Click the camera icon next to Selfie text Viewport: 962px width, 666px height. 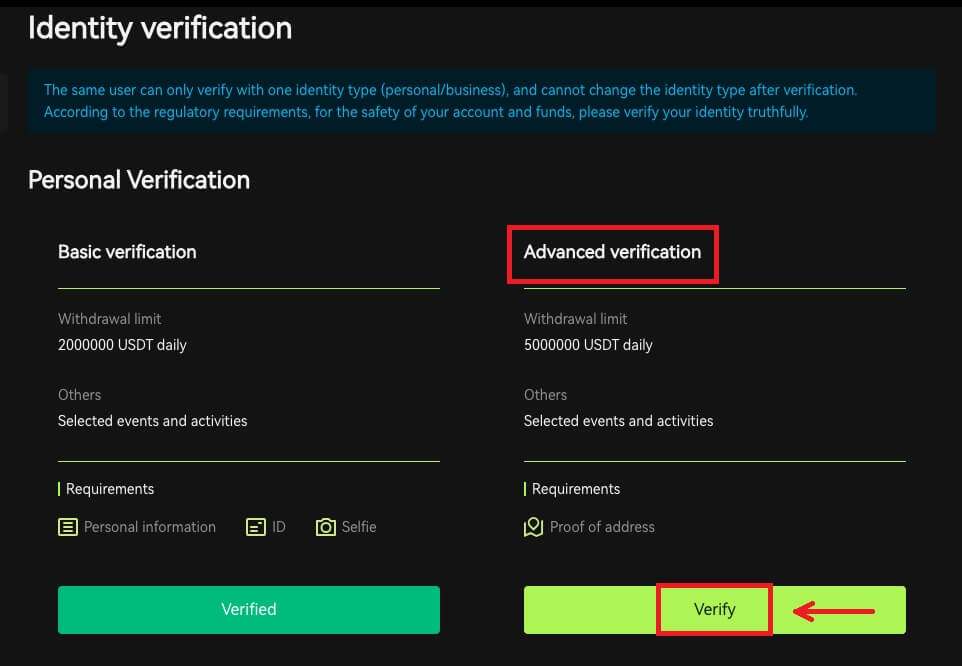326,526
